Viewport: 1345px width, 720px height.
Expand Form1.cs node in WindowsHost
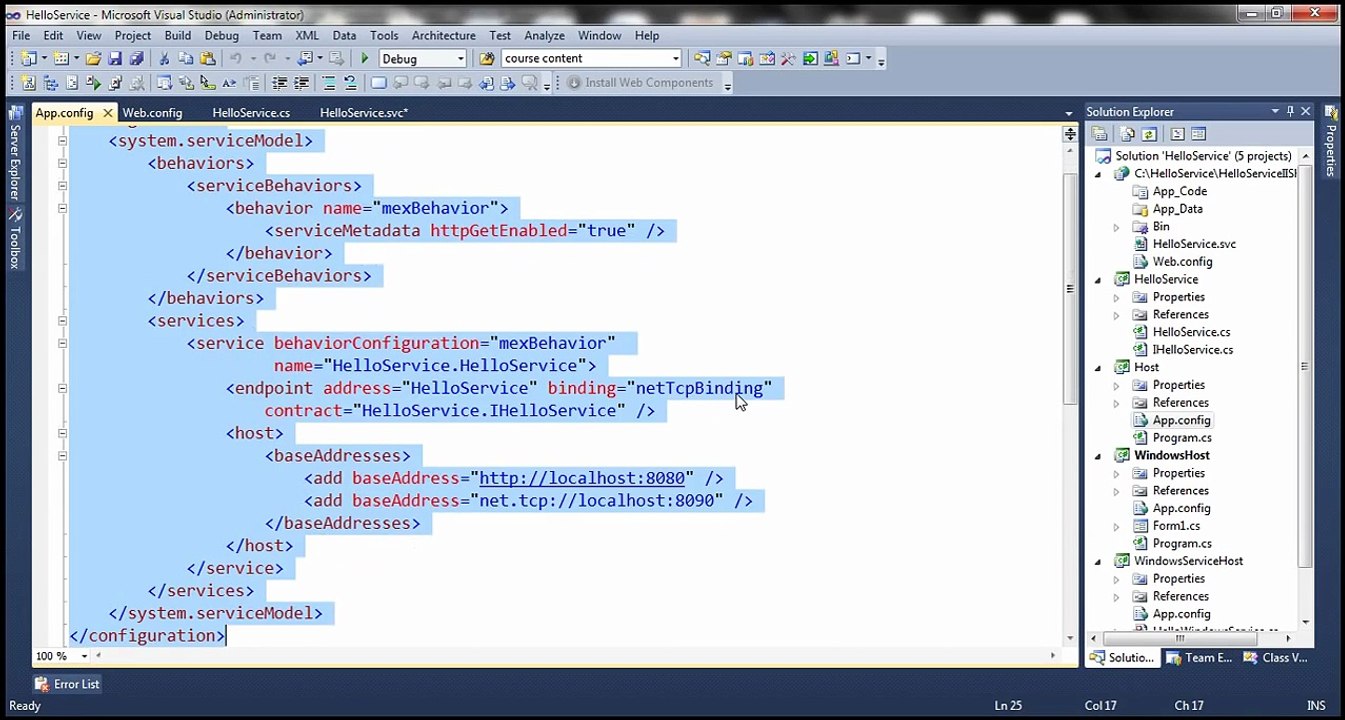point(1116,526)
